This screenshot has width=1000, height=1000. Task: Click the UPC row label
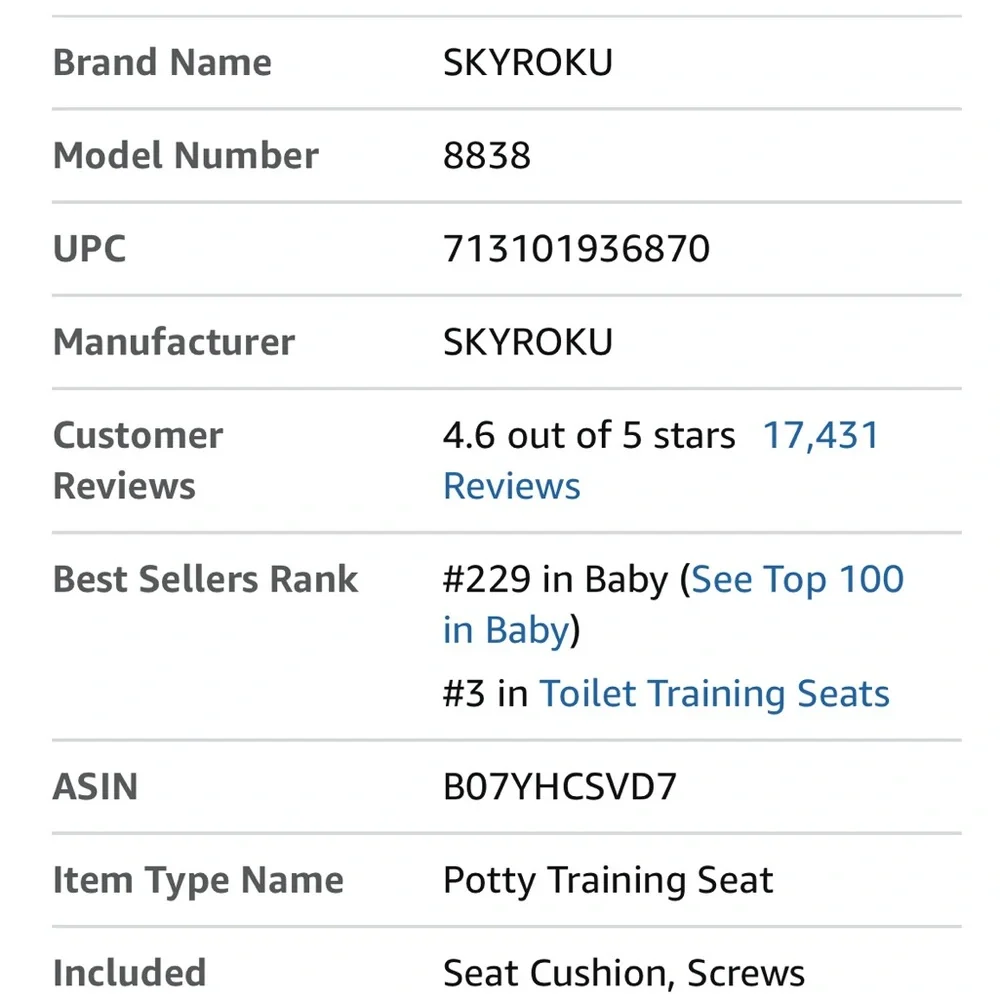(x=89, y=249)
